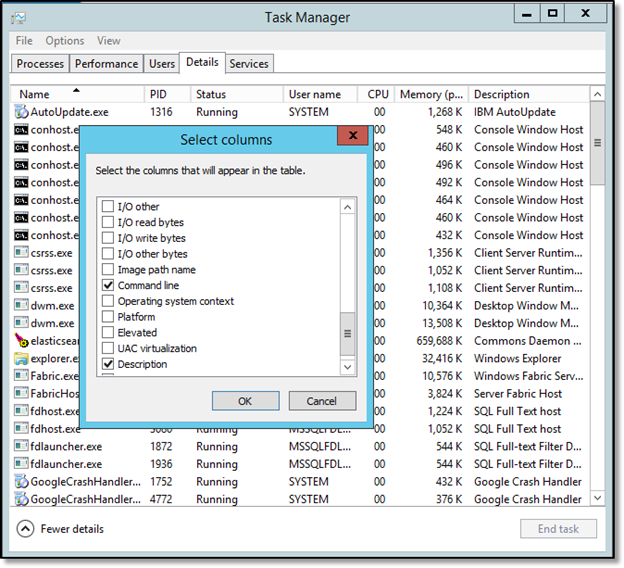
Task: Confirm column selection with OK
Action: (x=246, y=401)
